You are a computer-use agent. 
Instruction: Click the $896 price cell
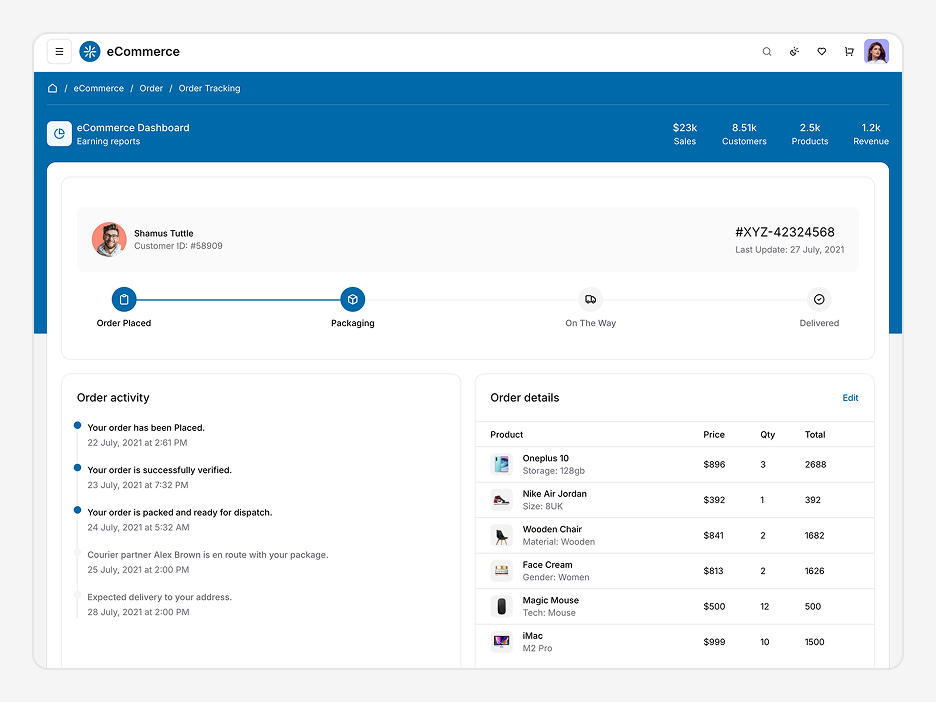tap(714, 464)
